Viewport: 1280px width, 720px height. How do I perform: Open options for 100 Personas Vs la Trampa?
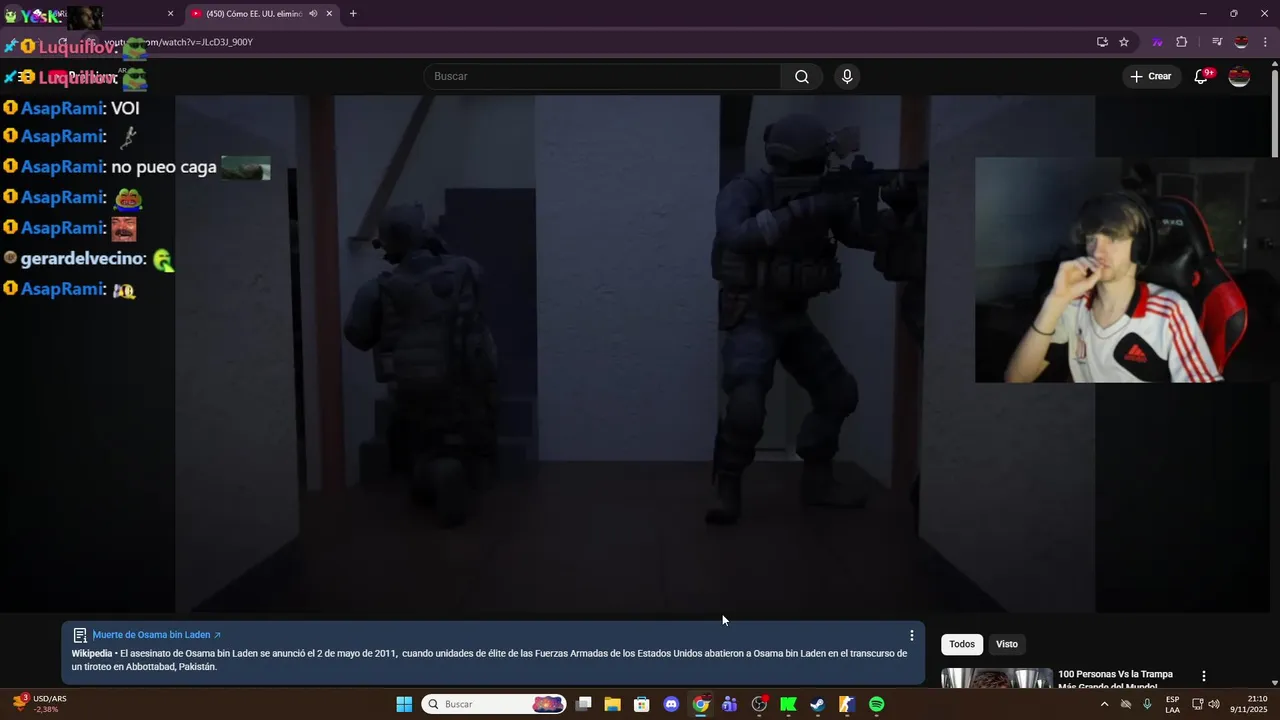[x=1204, y=676]
